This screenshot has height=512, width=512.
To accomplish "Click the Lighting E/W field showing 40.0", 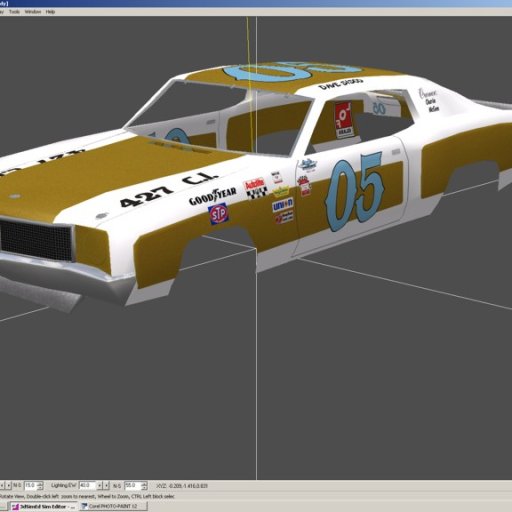I will (x=87, y=485).
